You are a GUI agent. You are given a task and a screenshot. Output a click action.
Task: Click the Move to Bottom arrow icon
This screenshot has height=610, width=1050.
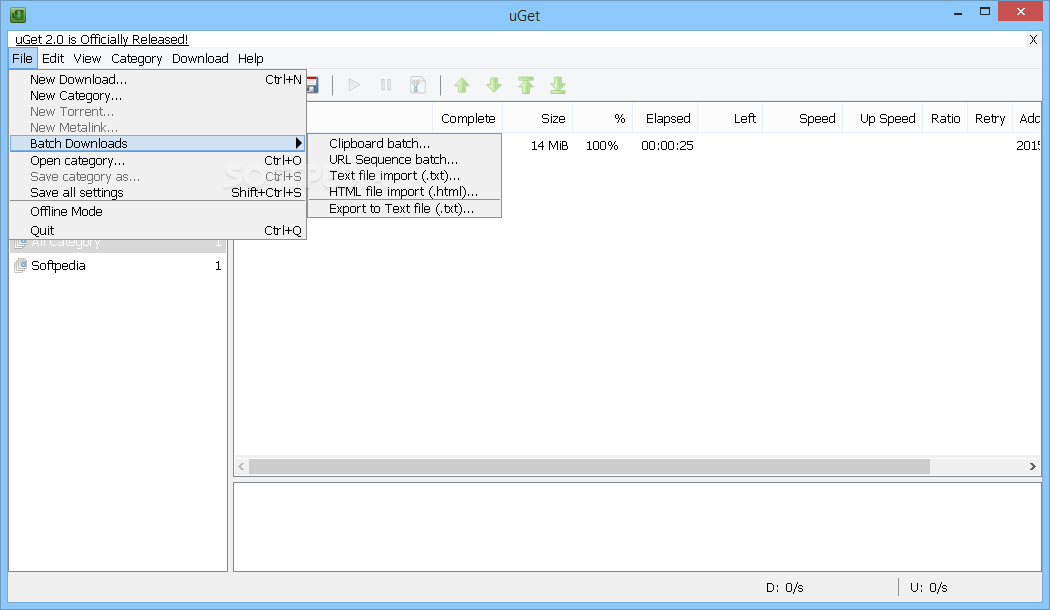[x=558, y=85]
